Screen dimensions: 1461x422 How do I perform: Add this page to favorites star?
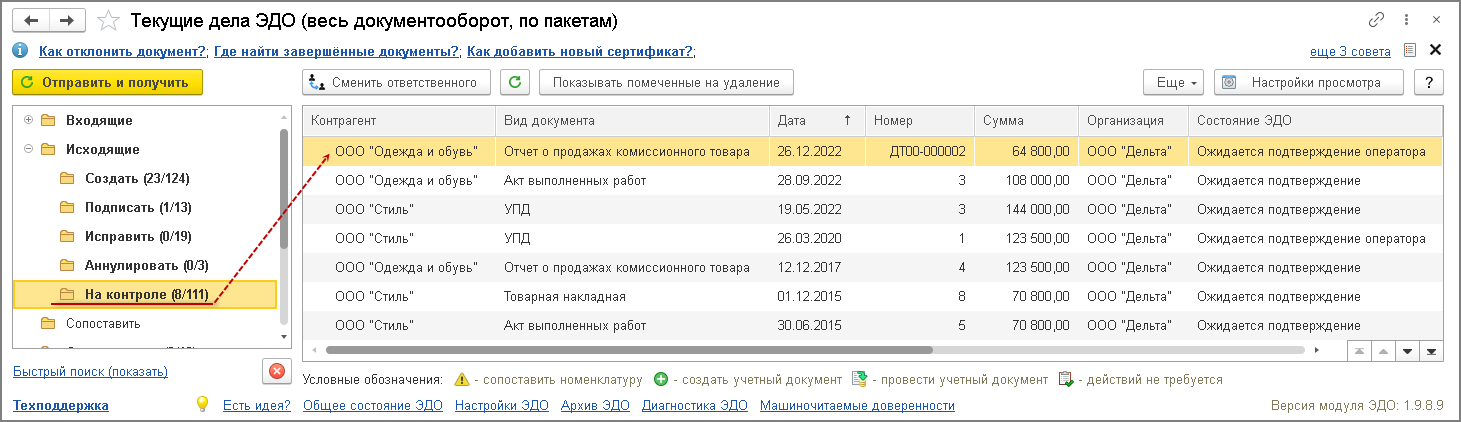(111, 21)
